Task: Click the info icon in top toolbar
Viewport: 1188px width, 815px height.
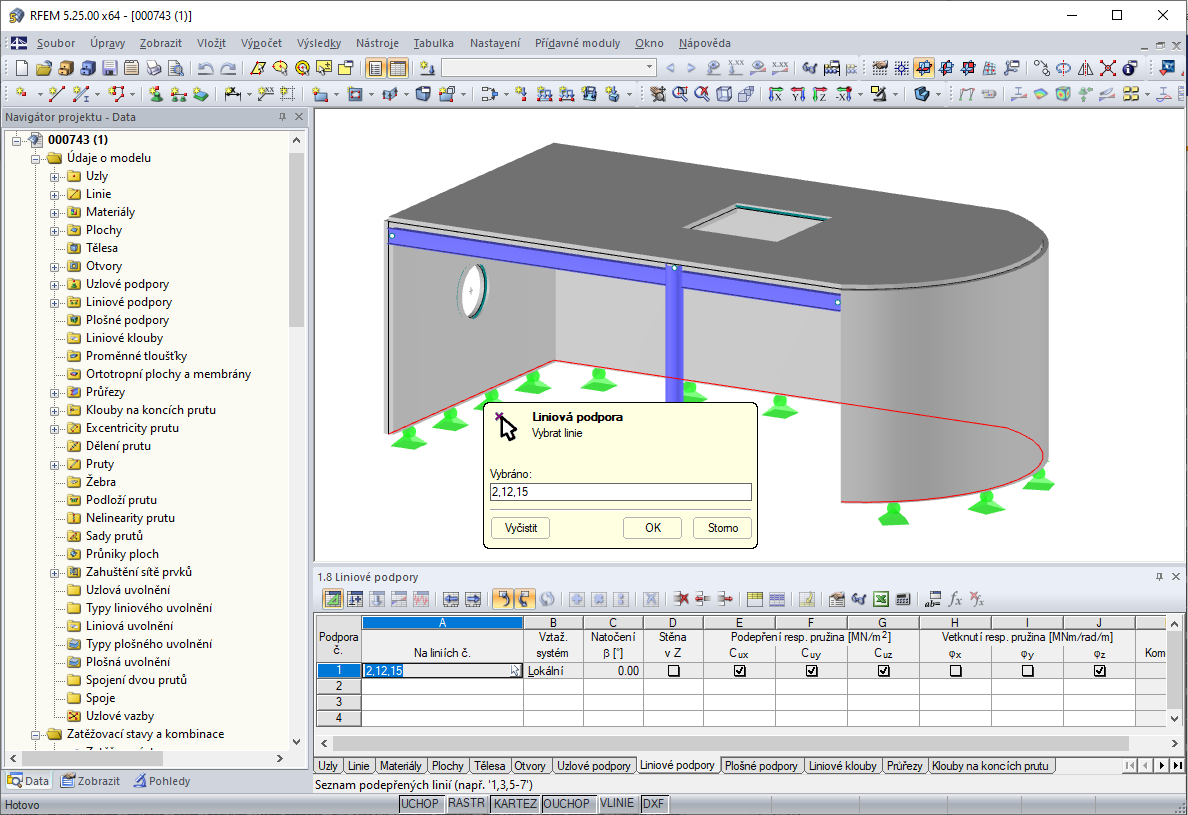Action: click(1130, 68)
